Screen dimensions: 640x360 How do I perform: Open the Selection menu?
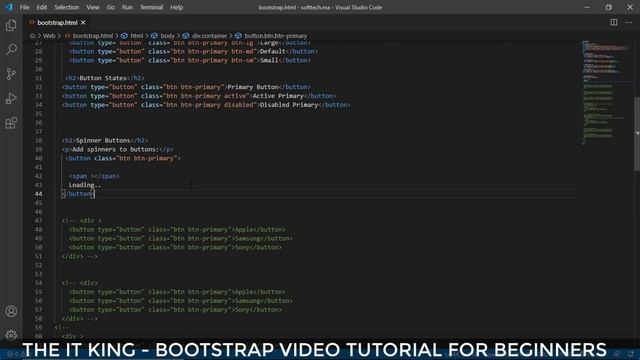tap(67, 7)
